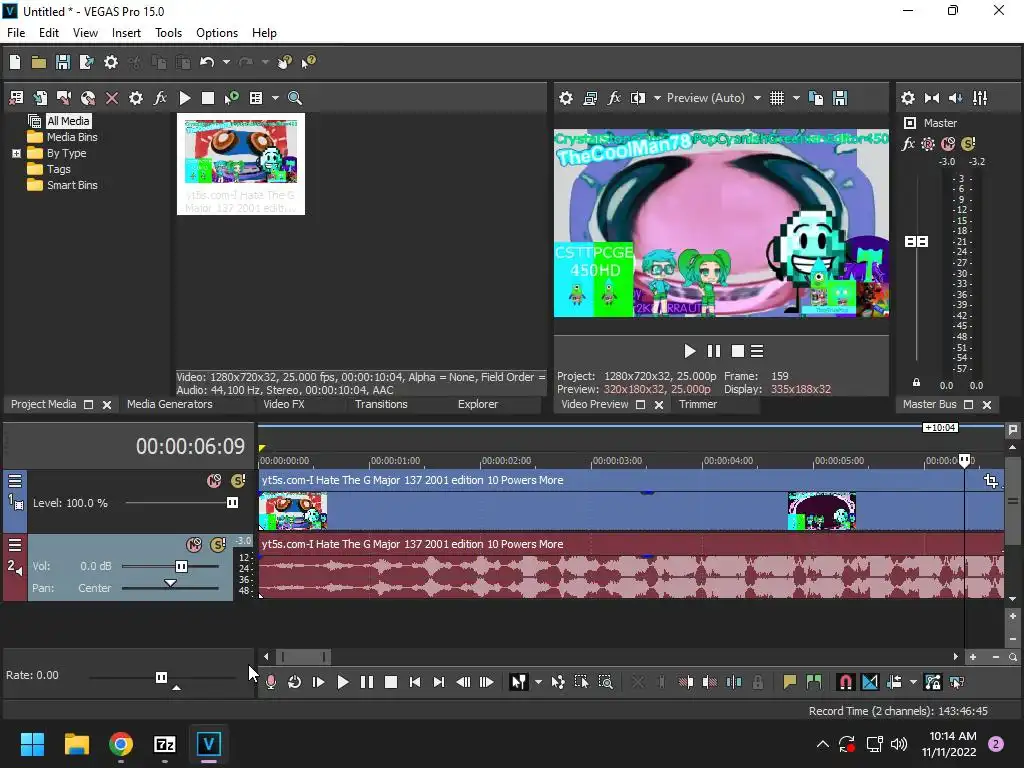Switch to the Transitions tab
The image size is (1024, 768).
click(x=381, y=404)
